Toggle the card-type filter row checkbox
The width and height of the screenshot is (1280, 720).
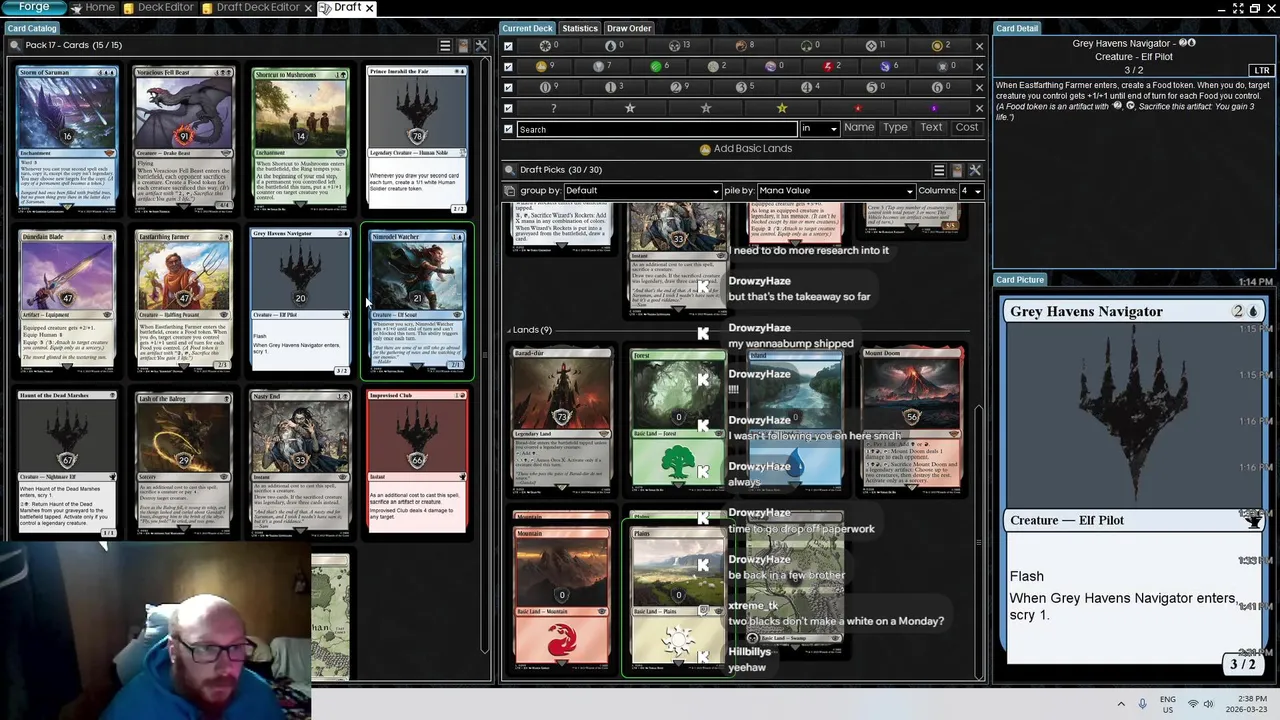point(508,46)
